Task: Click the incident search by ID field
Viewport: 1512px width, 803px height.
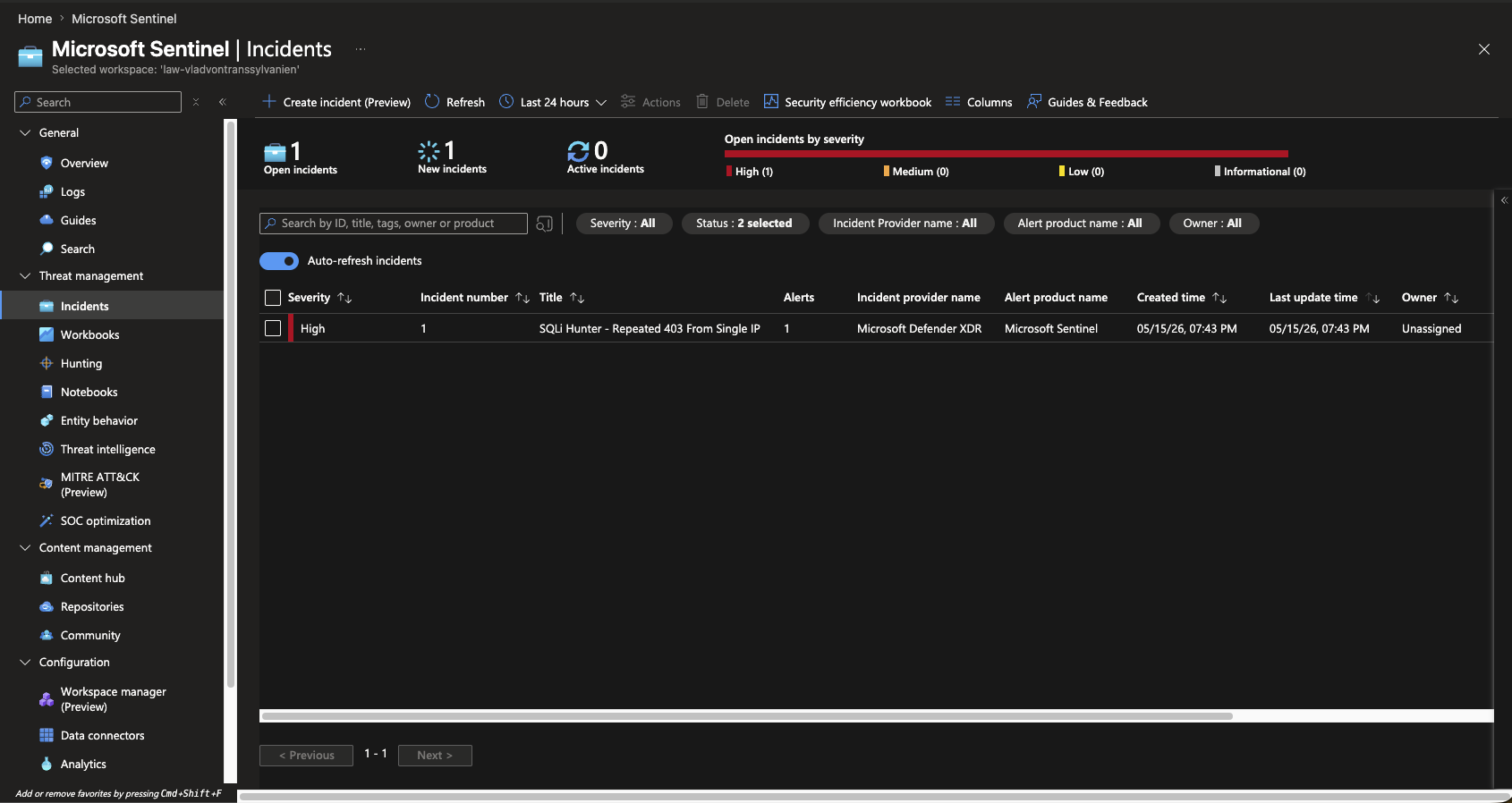Action: 394,224
